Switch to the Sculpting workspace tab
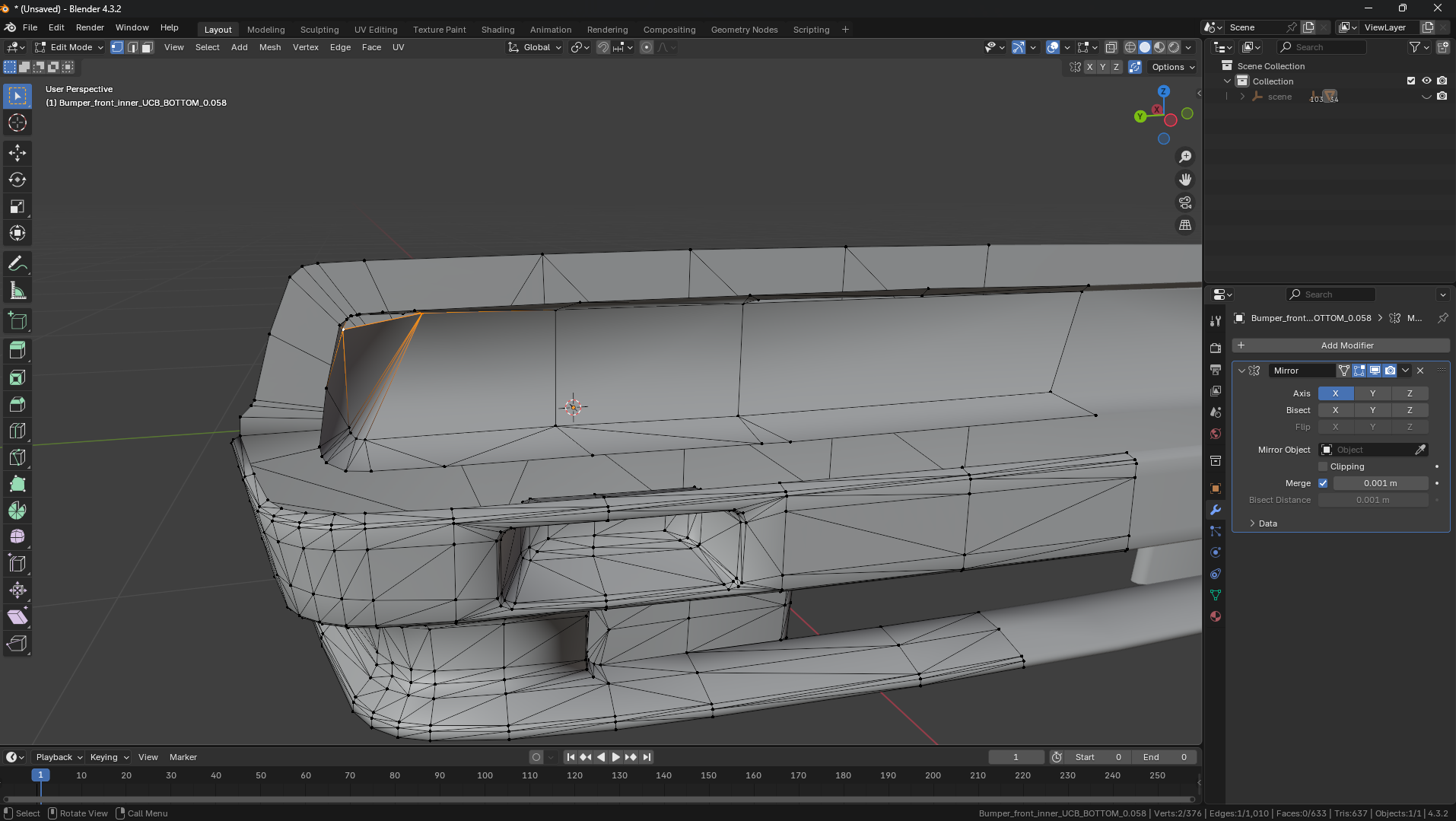This screenshot has height=821, width=1456. (319, 30)
